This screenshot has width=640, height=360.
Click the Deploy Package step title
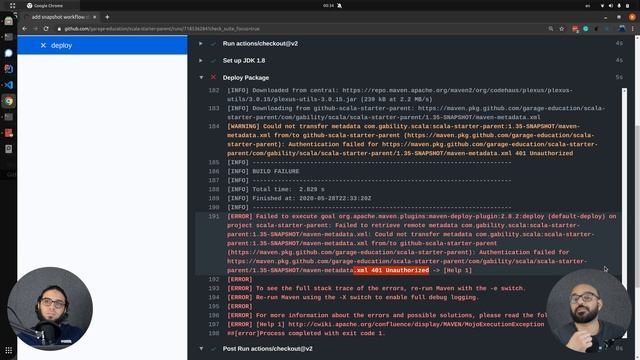tap(246, 78)
